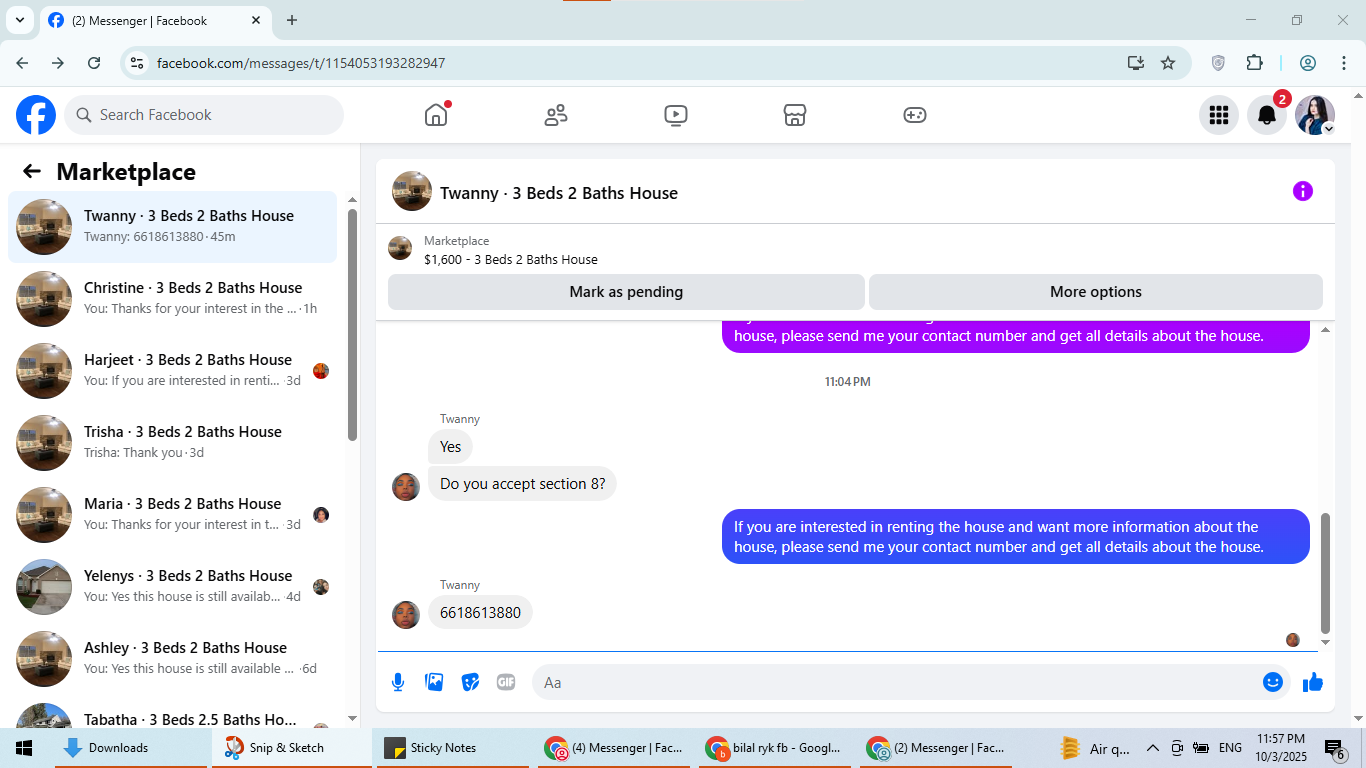This screenshot has width=1366, height=768.
Task: View site information icon in address bar
Action: 138,63
